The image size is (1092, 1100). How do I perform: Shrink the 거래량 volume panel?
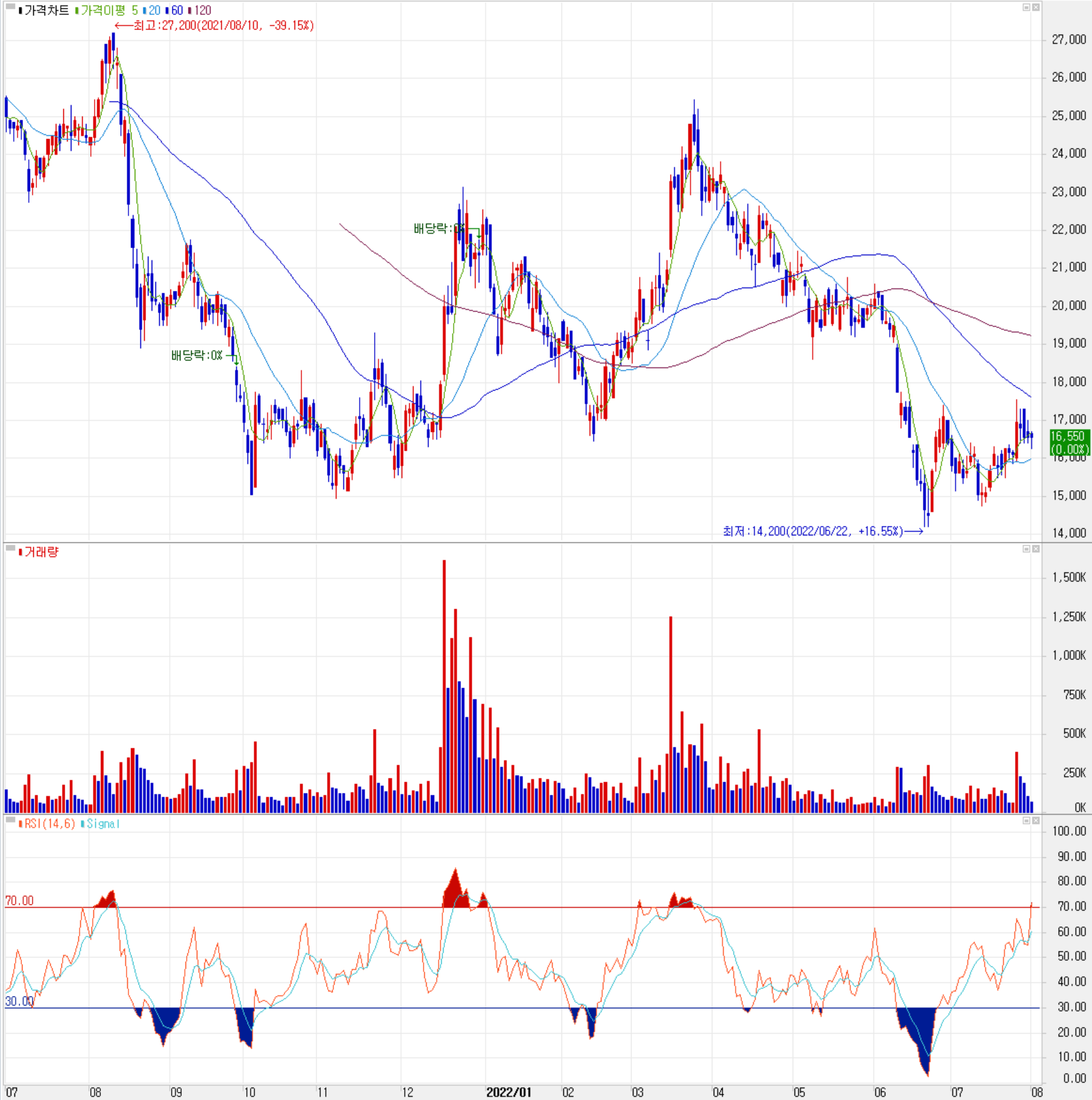pos(1026,549)
